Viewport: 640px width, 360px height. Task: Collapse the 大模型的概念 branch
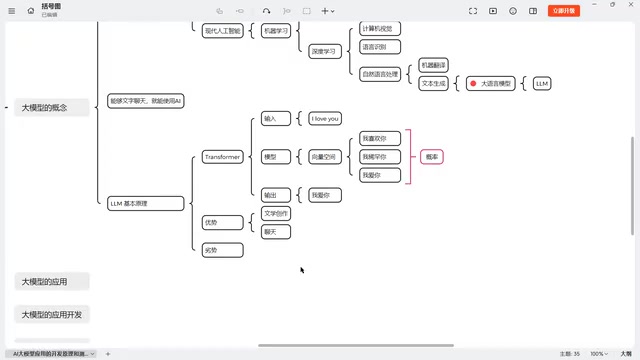pyautogui.click(x=7, y=108)
